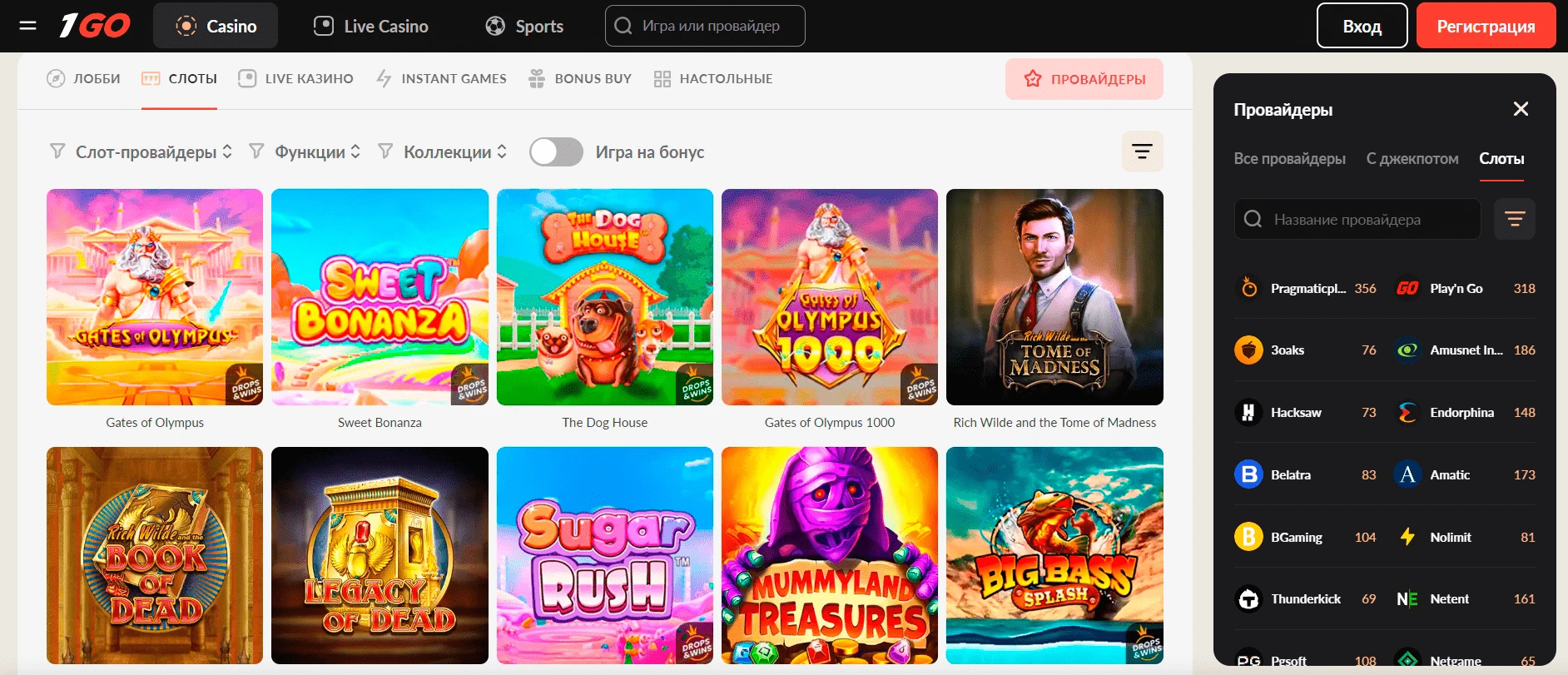Open the Sugar Rush game thumbnail
Screen dimensions: 1568x675
tap(604, 555)
